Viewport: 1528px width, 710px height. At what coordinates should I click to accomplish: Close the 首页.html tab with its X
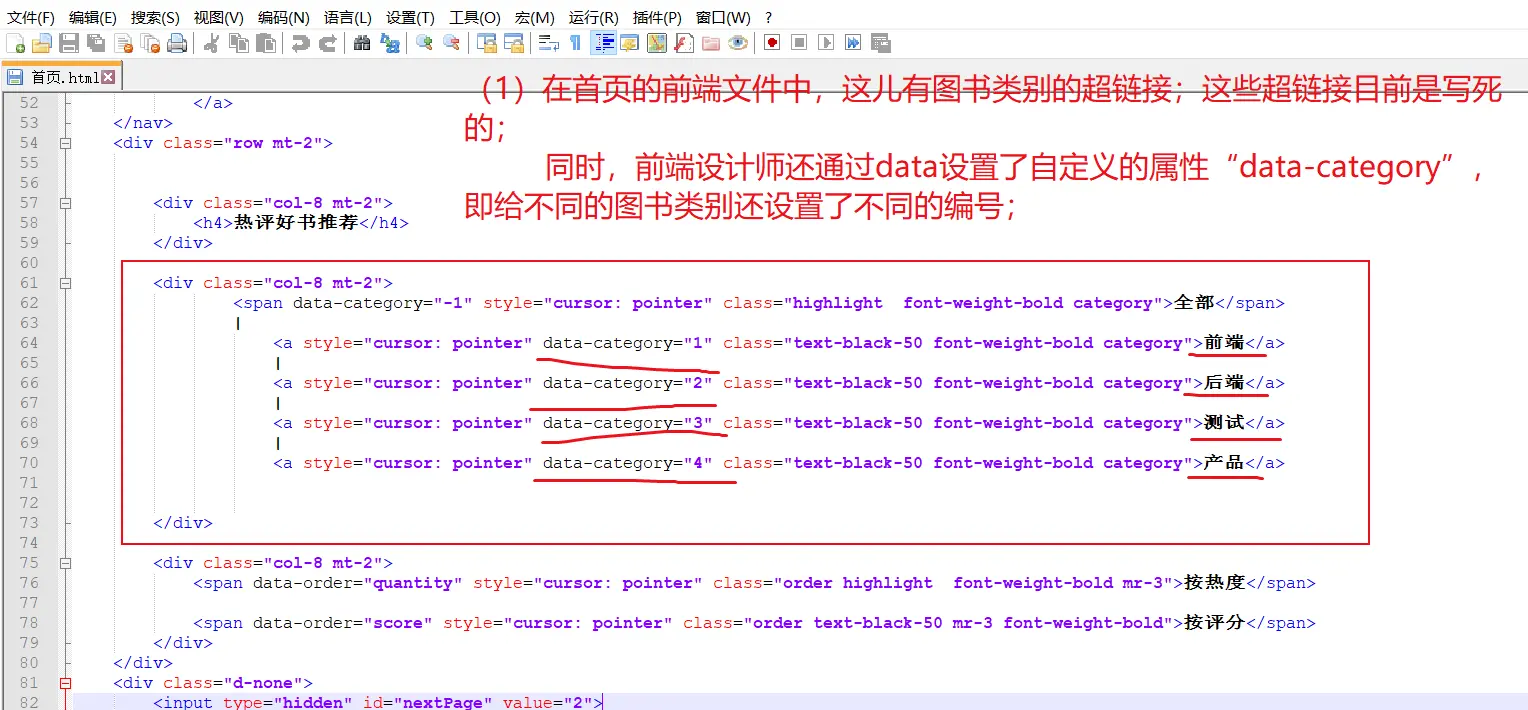coord(108,77)
